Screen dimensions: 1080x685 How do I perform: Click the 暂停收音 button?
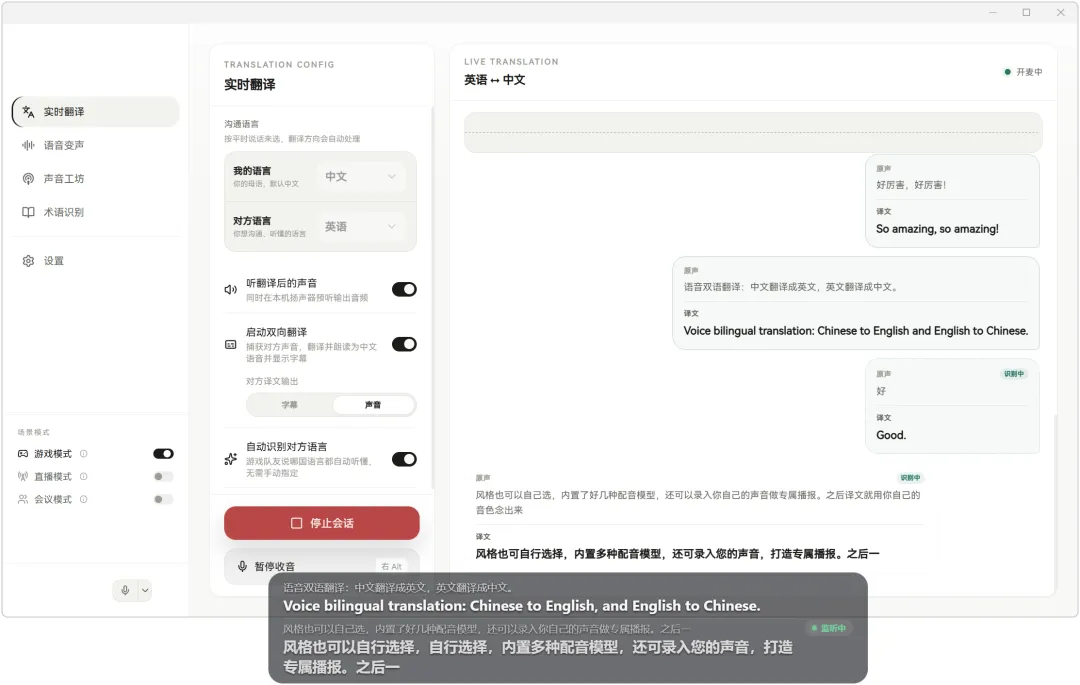pos(322,566)
